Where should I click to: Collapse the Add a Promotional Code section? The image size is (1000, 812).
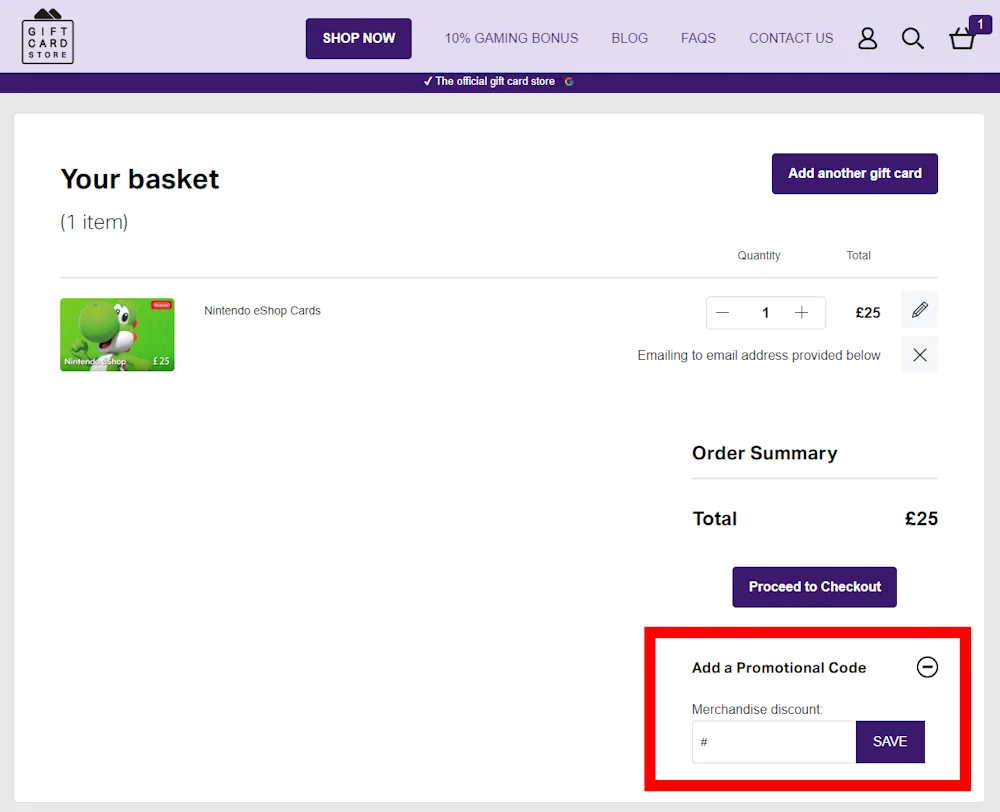[x=927, y=667]
